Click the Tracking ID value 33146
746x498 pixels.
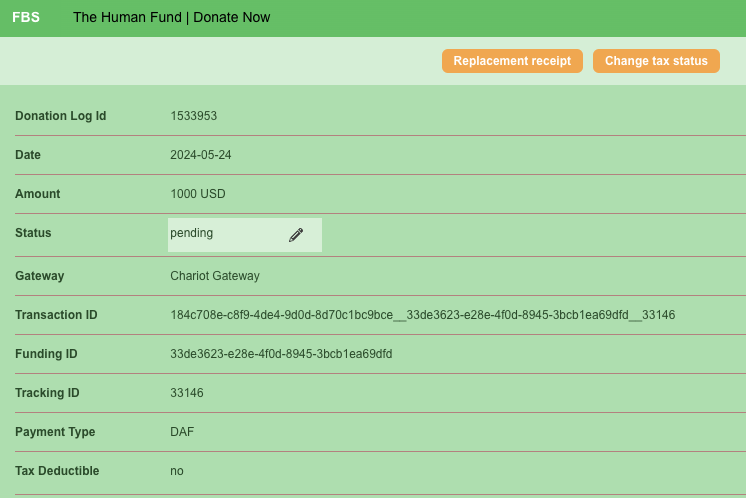click(187, 393)
